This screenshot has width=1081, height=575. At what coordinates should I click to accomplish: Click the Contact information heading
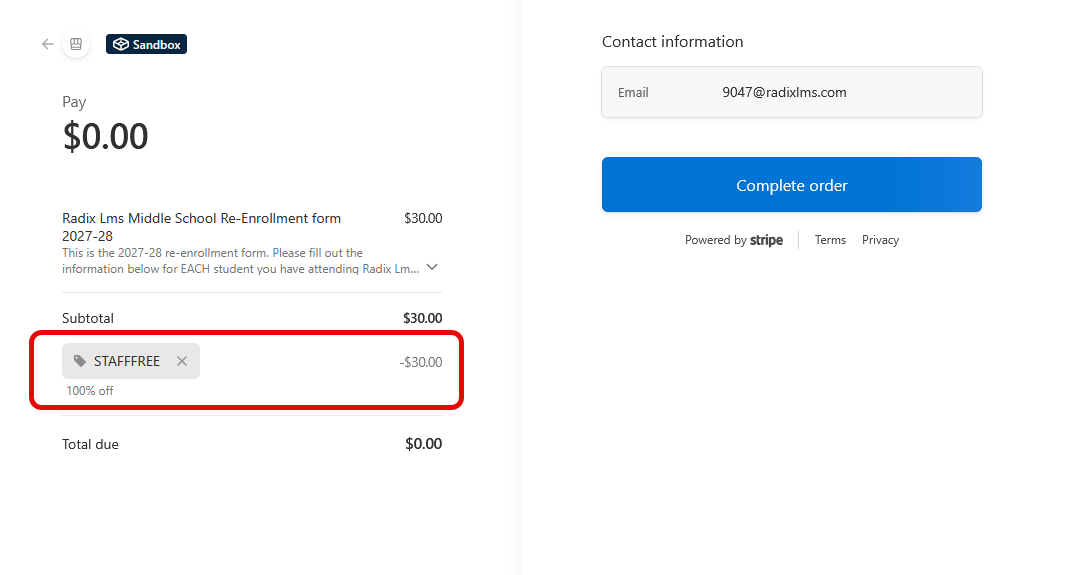coord(672,42)
